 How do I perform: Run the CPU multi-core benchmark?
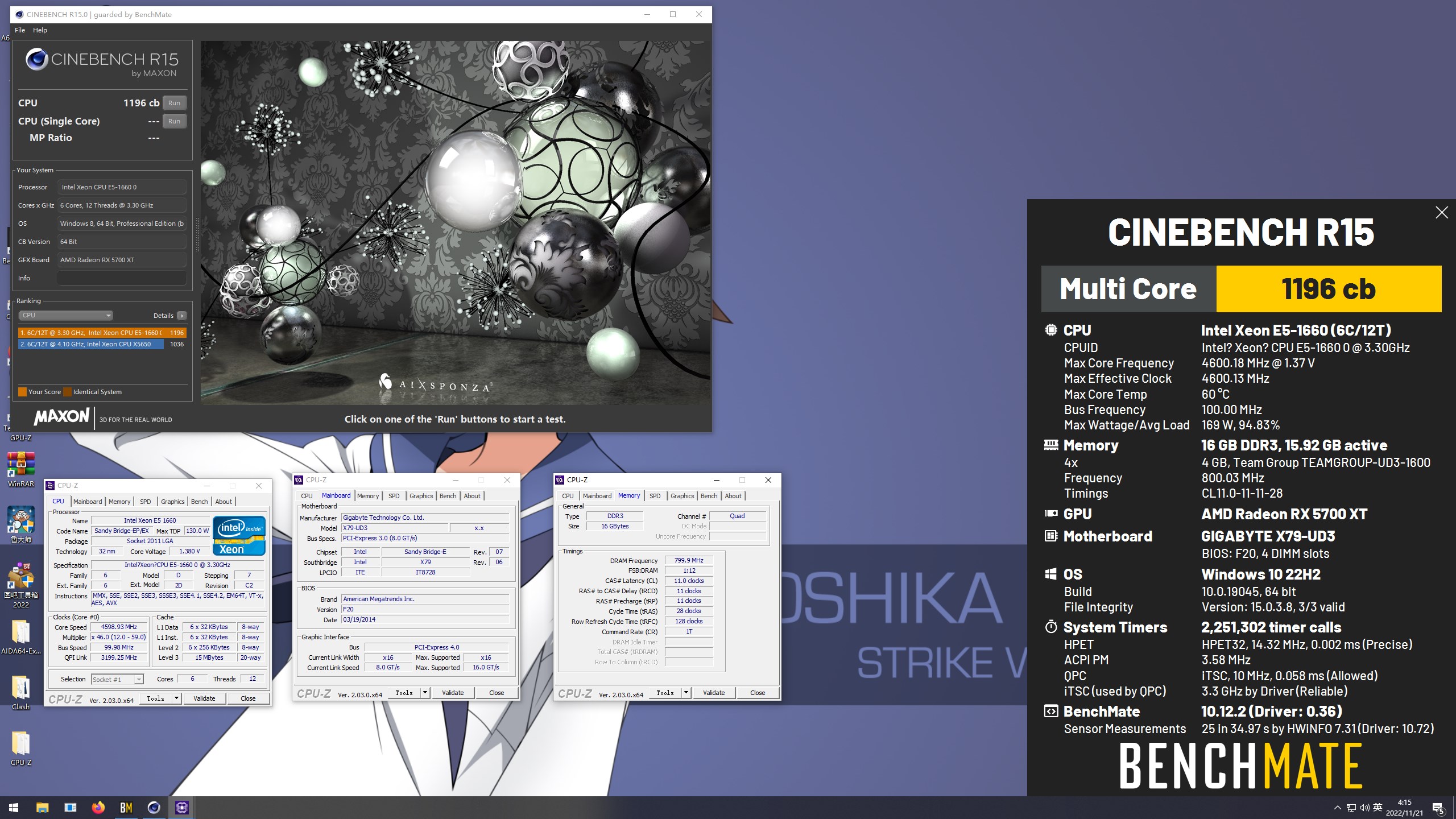(175, 103)
